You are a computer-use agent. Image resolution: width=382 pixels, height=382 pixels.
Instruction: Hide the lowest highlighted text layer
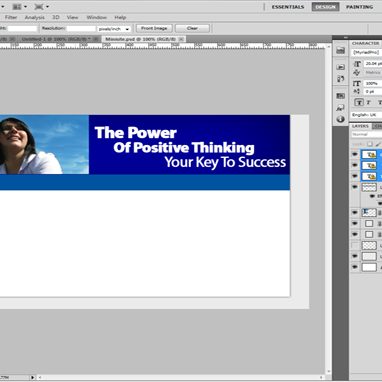point(355,176)
